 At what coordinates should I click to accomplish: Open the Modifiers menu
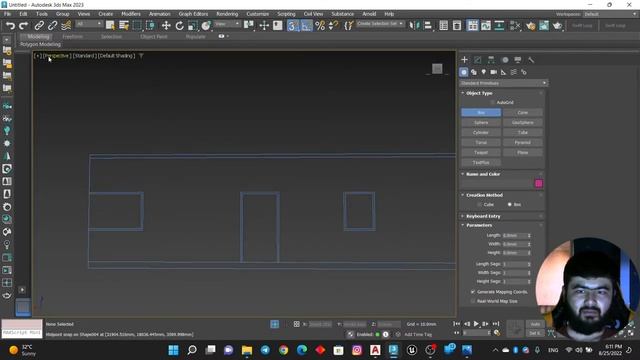pyautogui.click(x=131, y=14)
